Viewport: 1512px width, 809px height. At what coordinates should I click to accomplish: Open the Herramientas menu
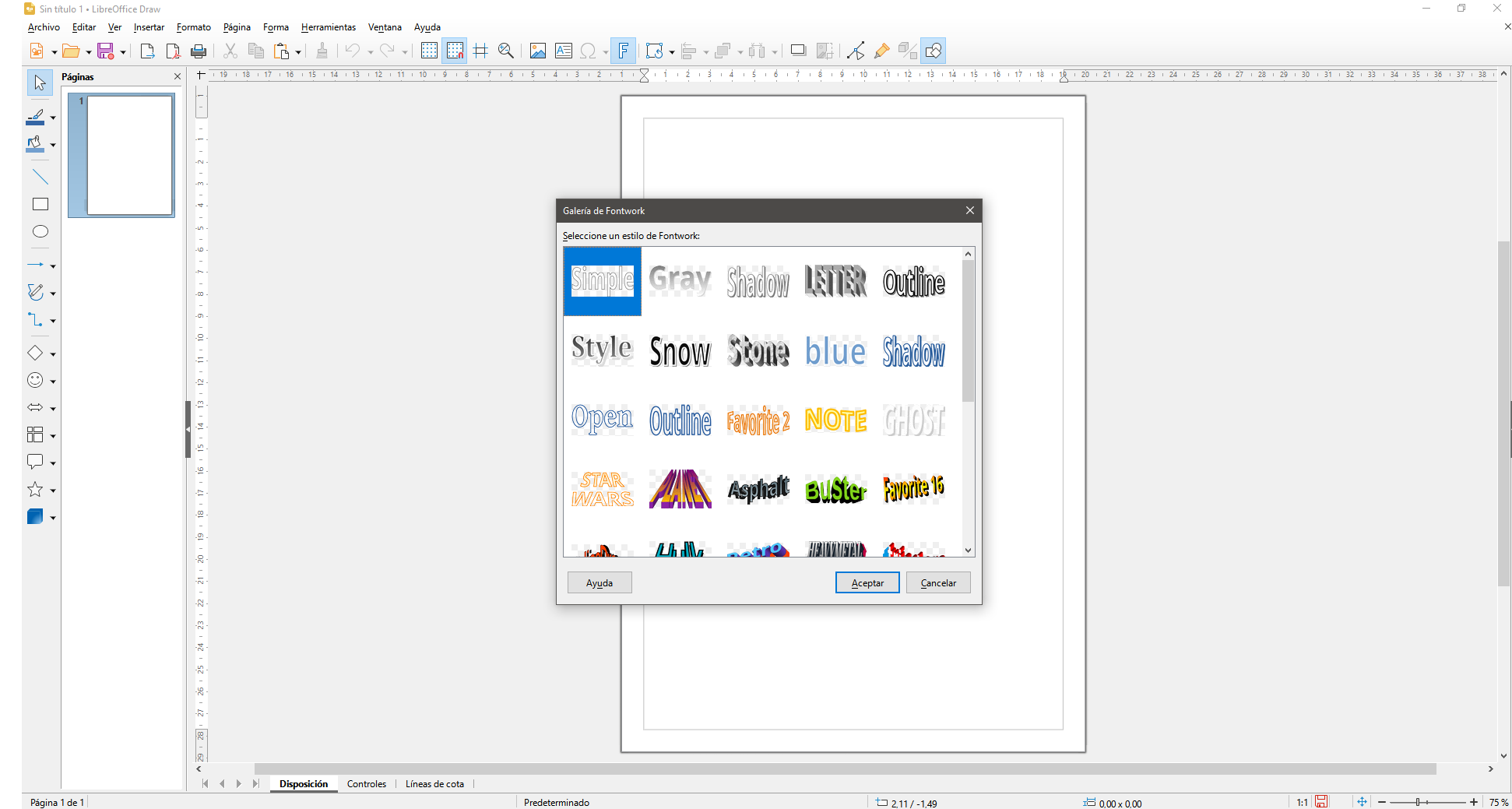coord(328,27)
